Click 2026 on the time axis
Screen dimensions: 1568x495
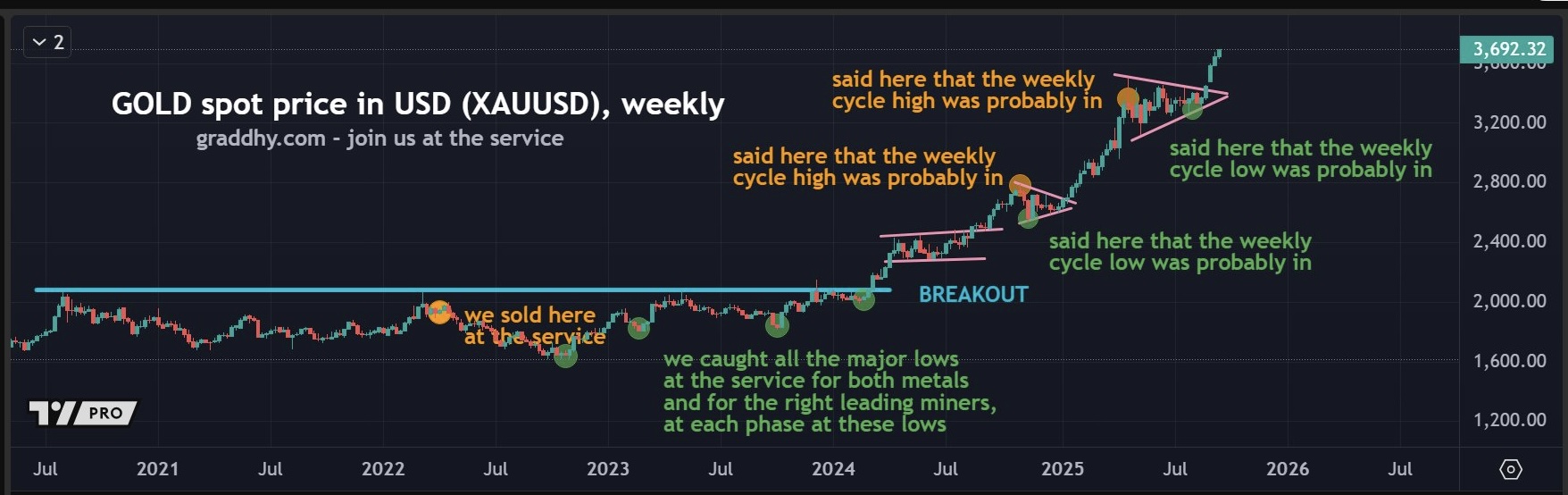pyautogui.click(x=1287, y=469)
